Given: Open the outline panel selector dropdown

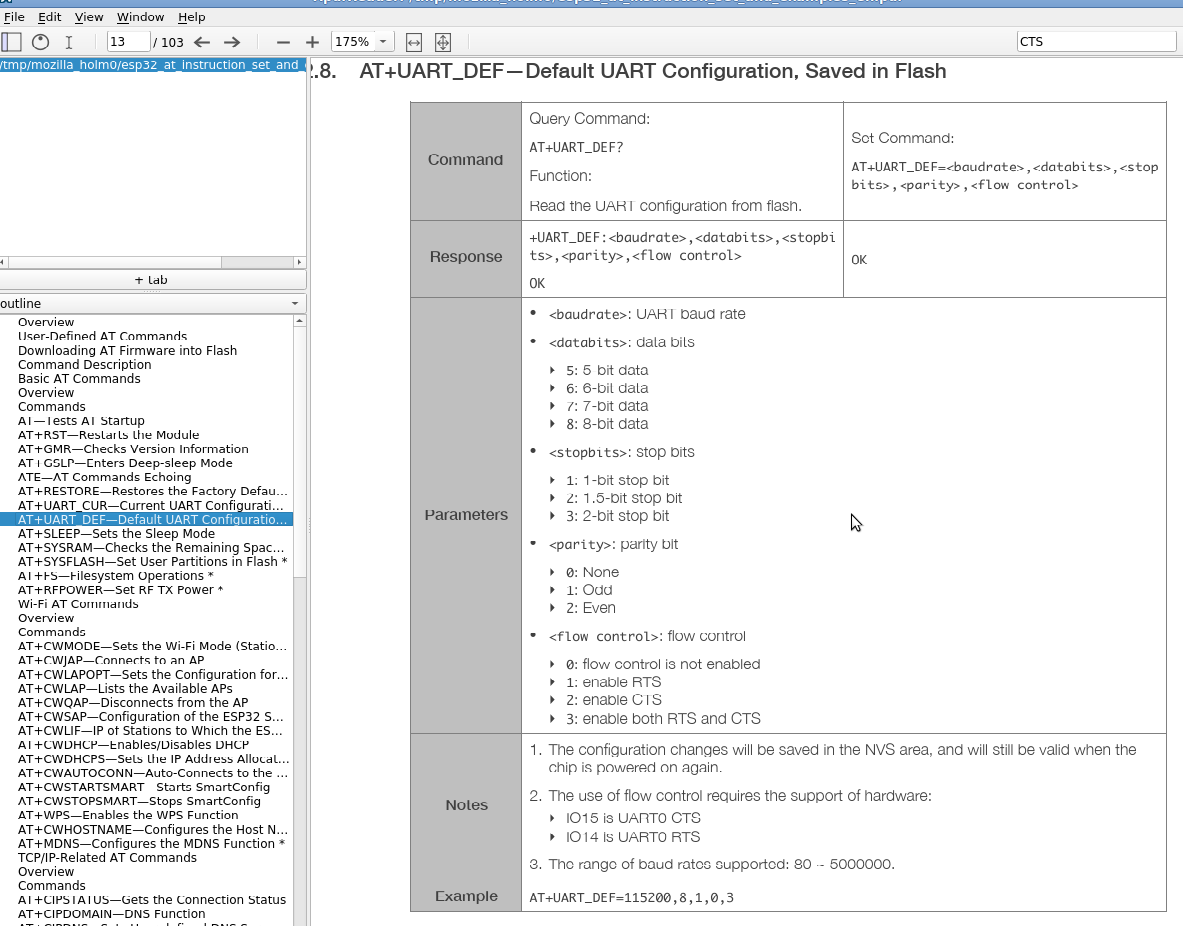Looking at the screenshot, I should pos(151,303).
